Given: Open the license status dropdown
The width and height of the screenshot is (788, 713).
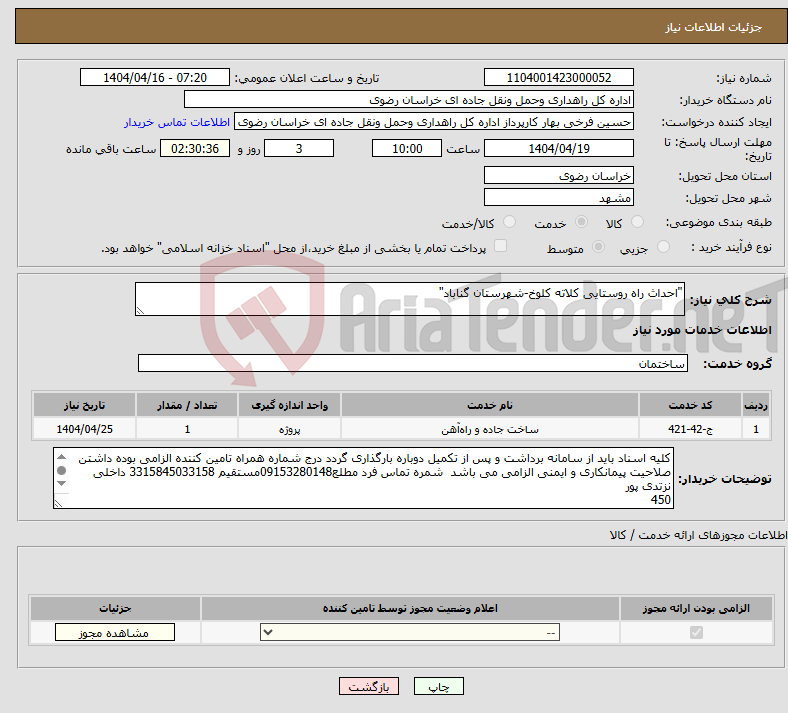Looking at the screenshot, I should click(410, 632).
